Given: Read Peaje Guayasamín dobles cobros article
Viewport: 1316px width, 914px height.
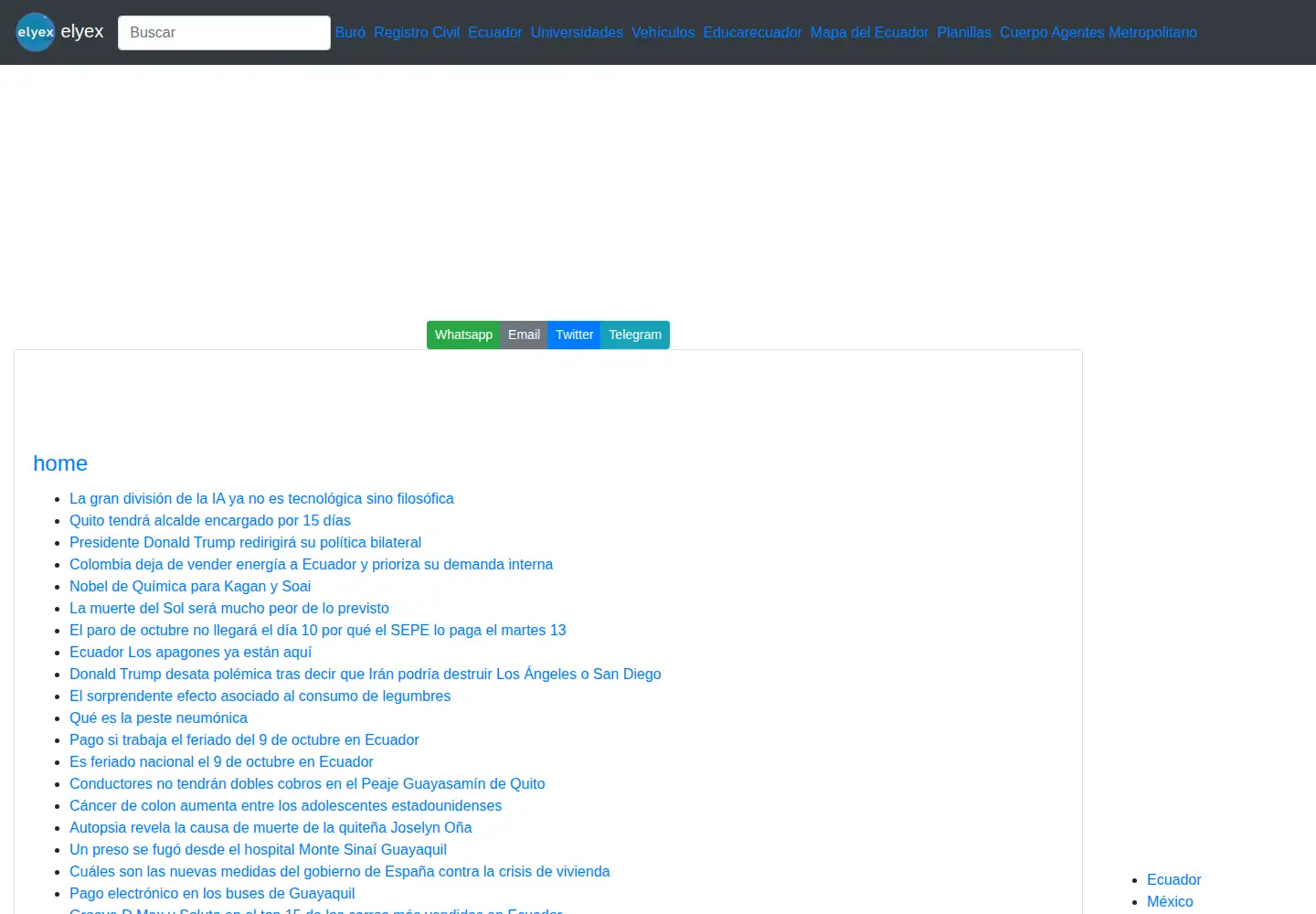Looking at the screenshot, I should [x=307, y=783].
